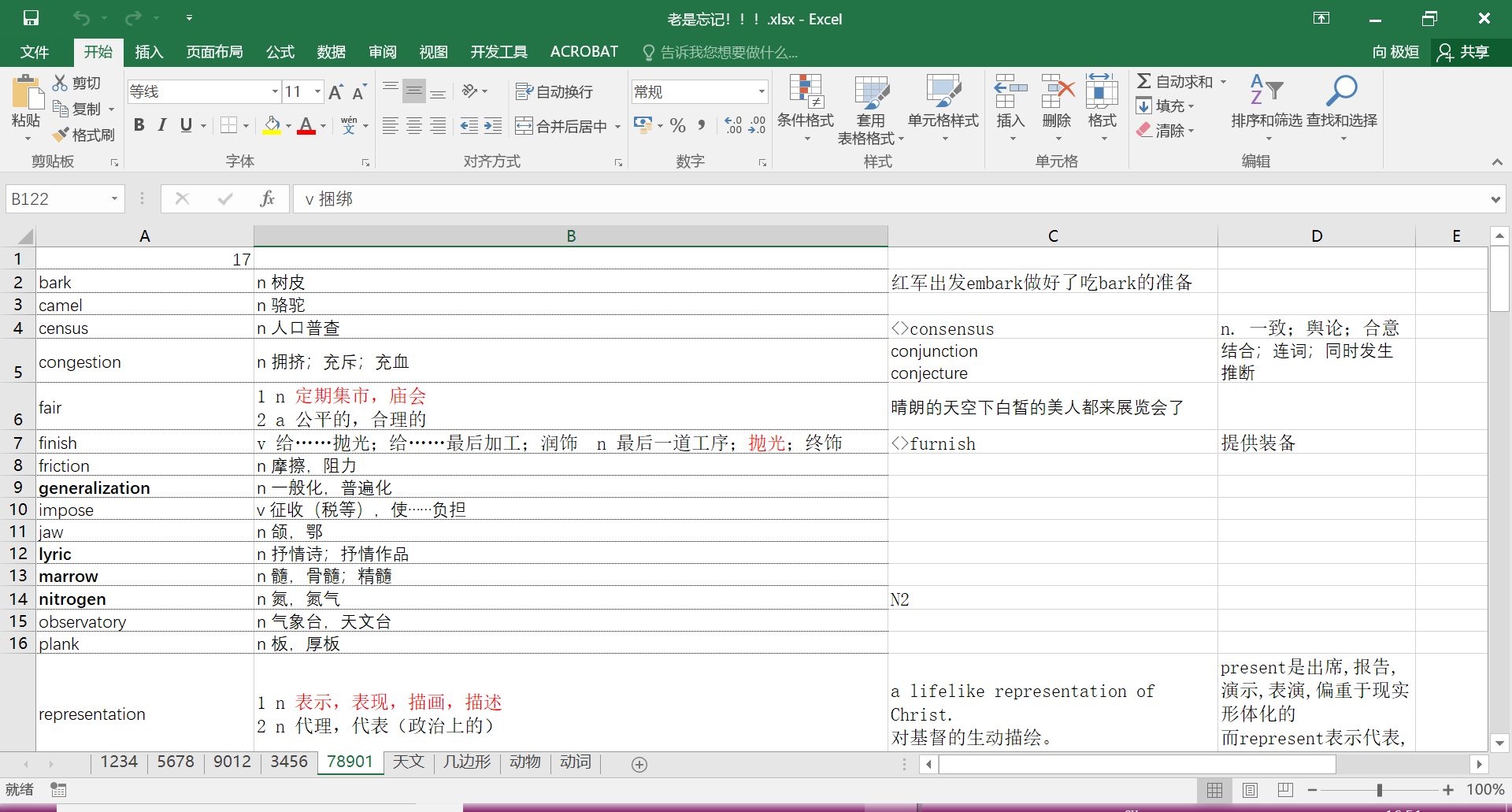1512x812 pixels.
Task: Expand the number format dropdown (常规)
Action: click(762, 92)
